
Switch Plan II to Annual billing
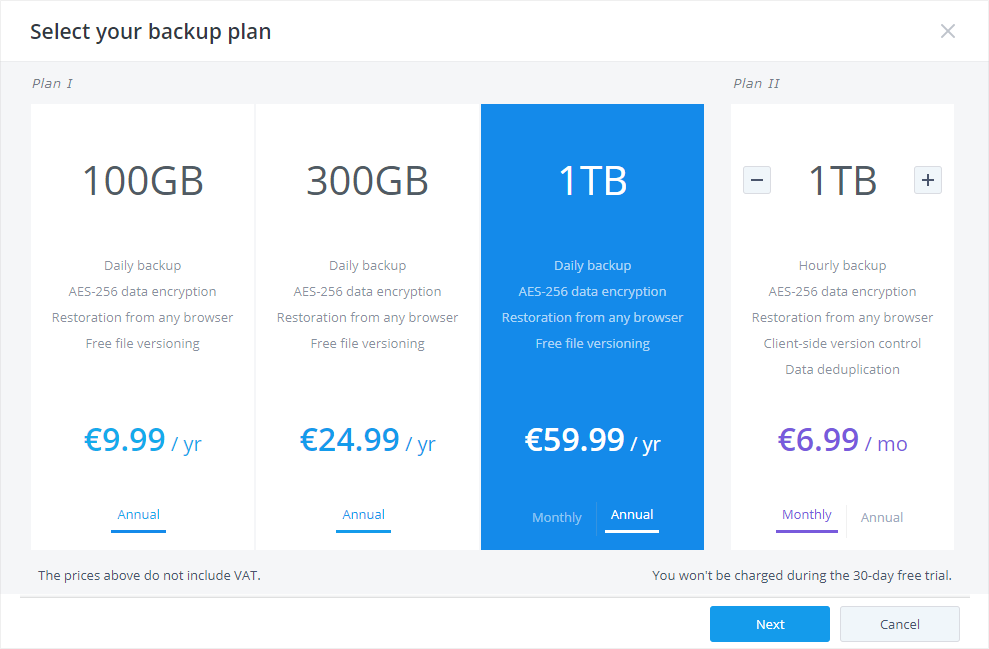click(x=882, y=517)
